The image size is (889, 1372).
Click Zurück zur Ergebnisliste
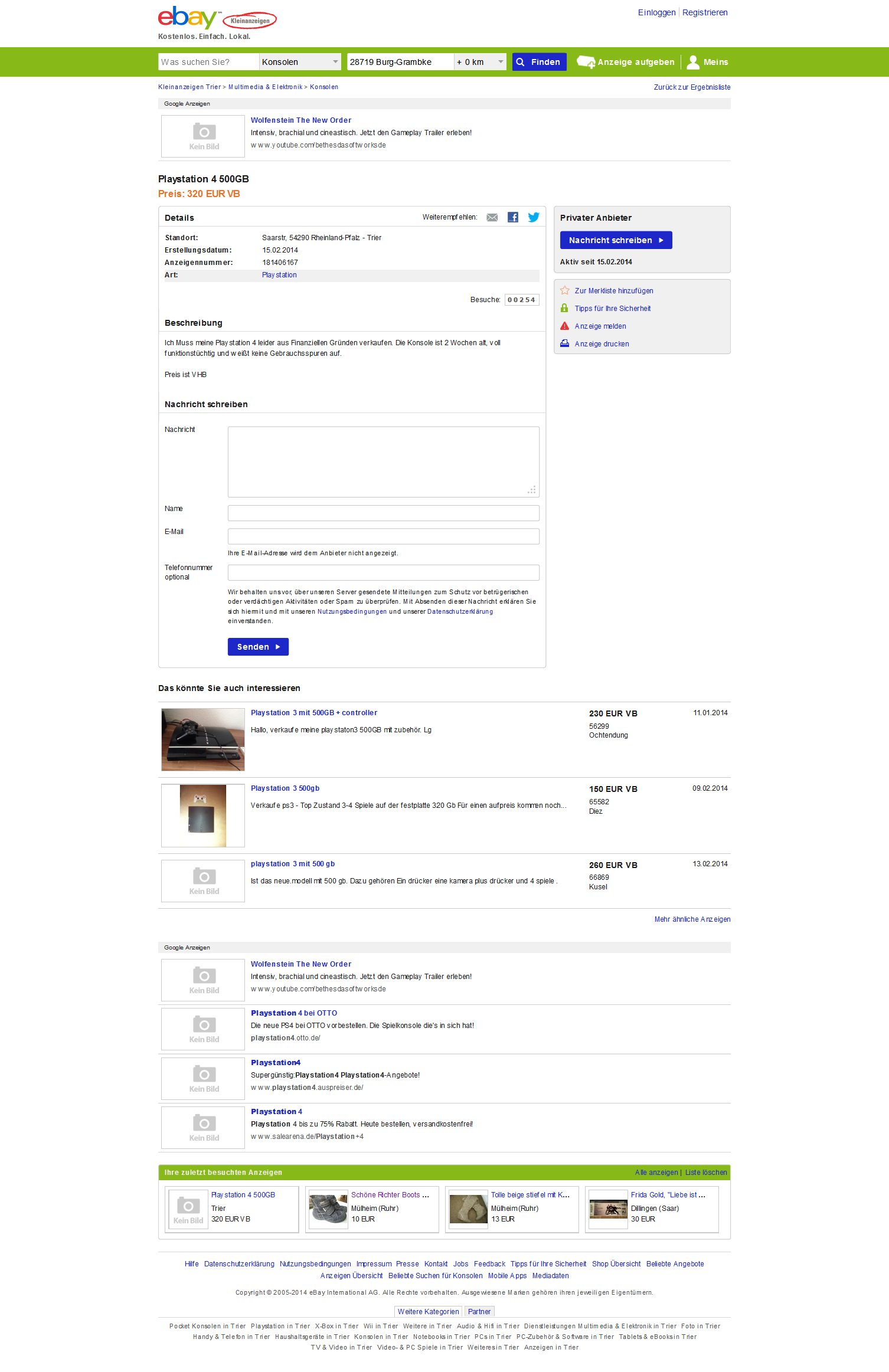(x=692, y=87)
